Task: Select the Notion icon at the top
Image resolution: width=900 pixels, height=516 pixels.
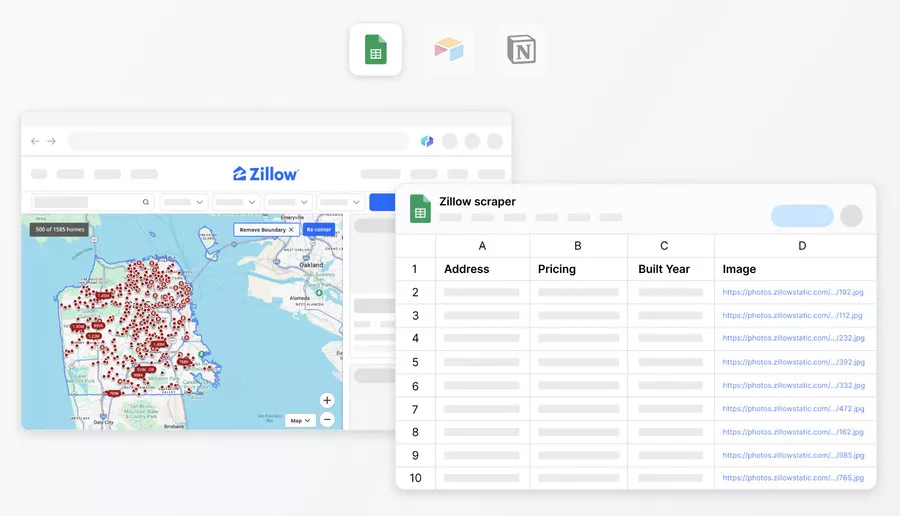Action: pyautogui.click(x=521, y=49)
